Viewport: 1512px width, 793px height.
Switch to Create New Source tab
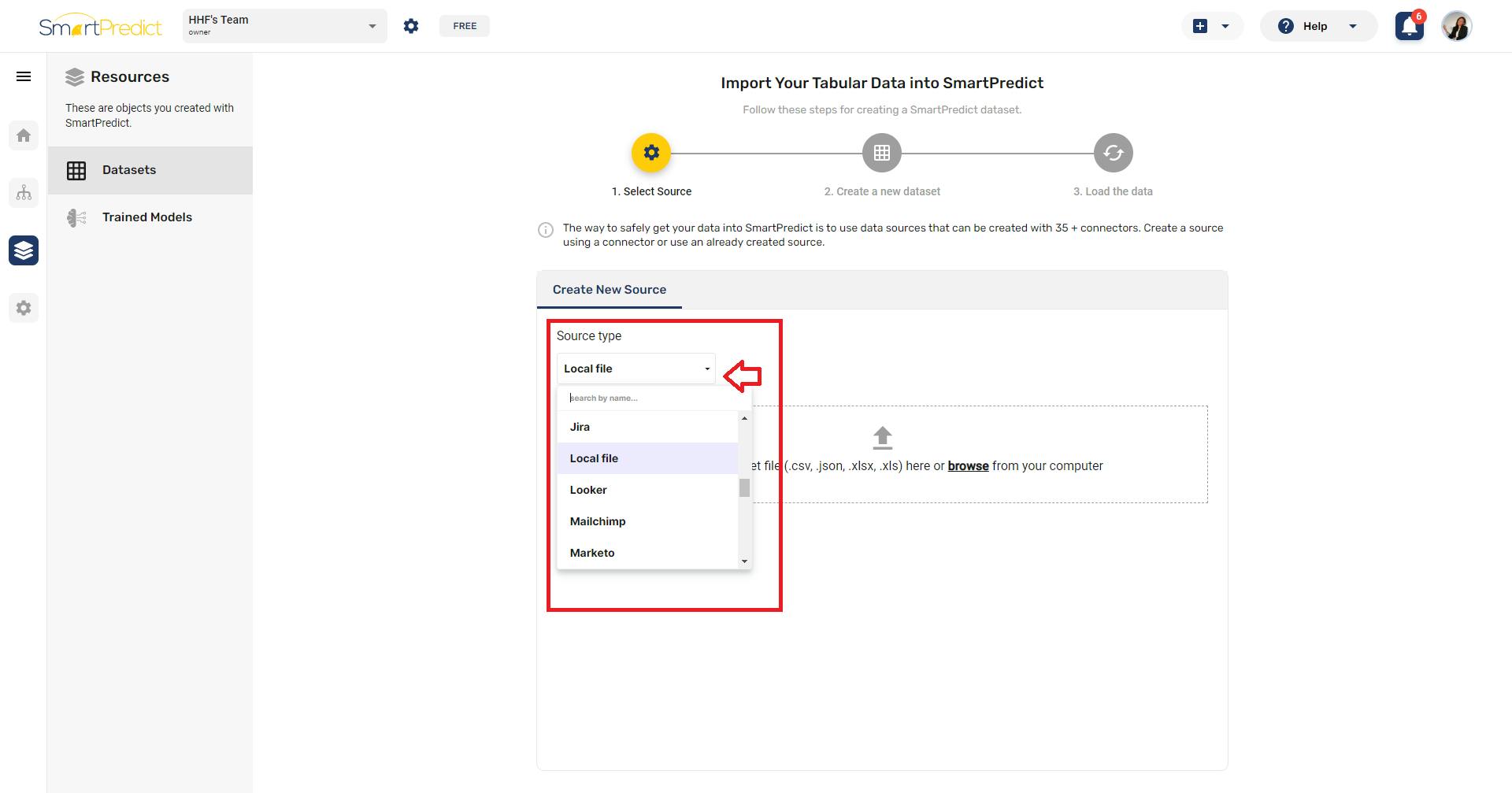[610, 290]
